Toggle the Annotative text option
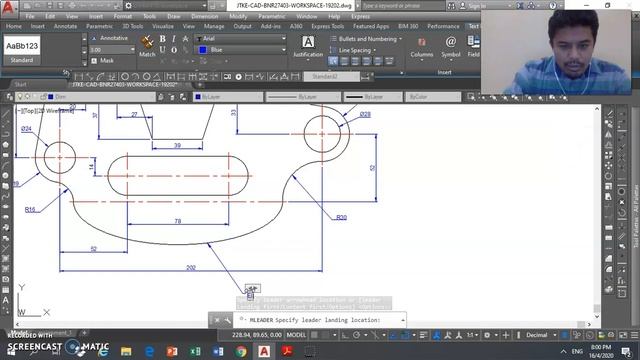The width and height of the screenshot is (640, 360). [109, 38]
